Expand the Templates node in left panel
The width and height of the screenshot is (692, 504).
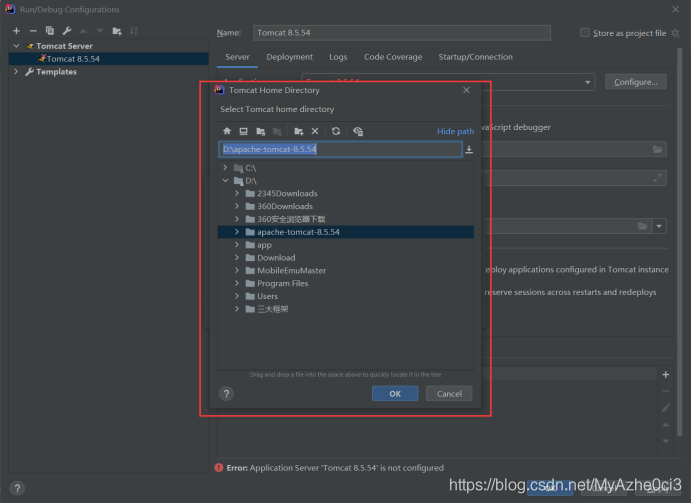click(15, 72)
